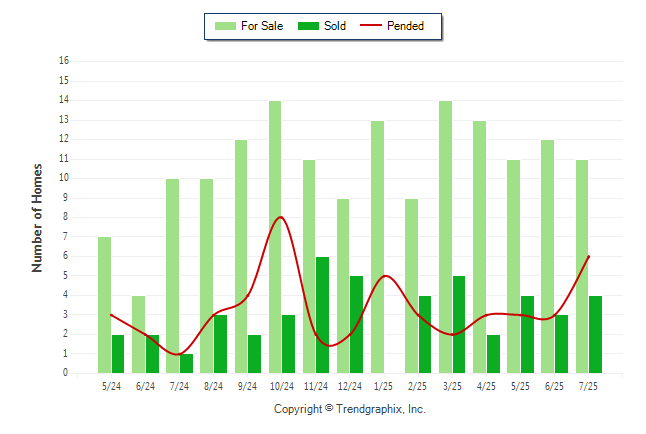This screenshot has width=646, height=434.
Task: Click the 'Number of Homes' axis title
Action: (x=37, y=218)
